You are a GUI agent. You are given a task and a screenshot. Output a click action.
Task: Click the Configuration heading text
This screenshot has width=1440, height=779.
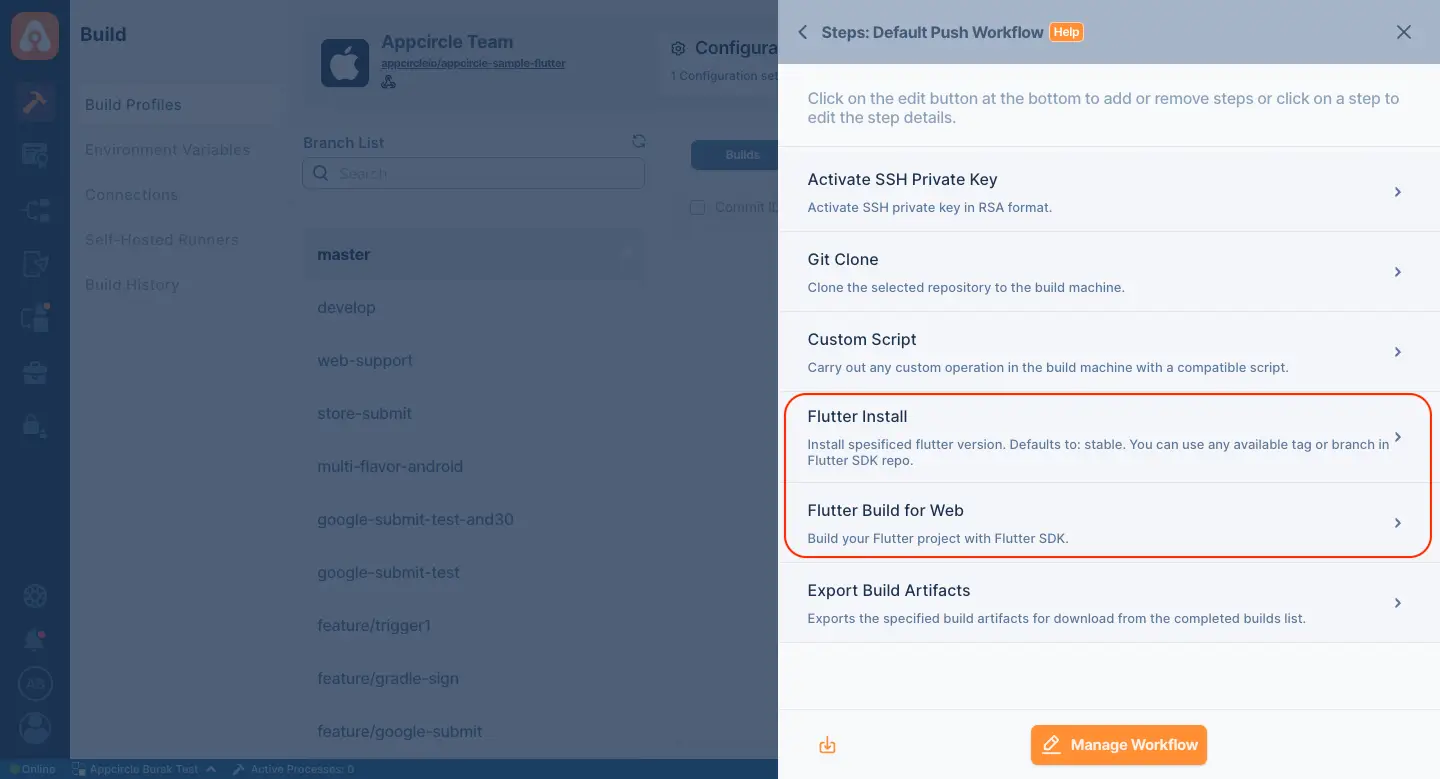coord(736,48)
